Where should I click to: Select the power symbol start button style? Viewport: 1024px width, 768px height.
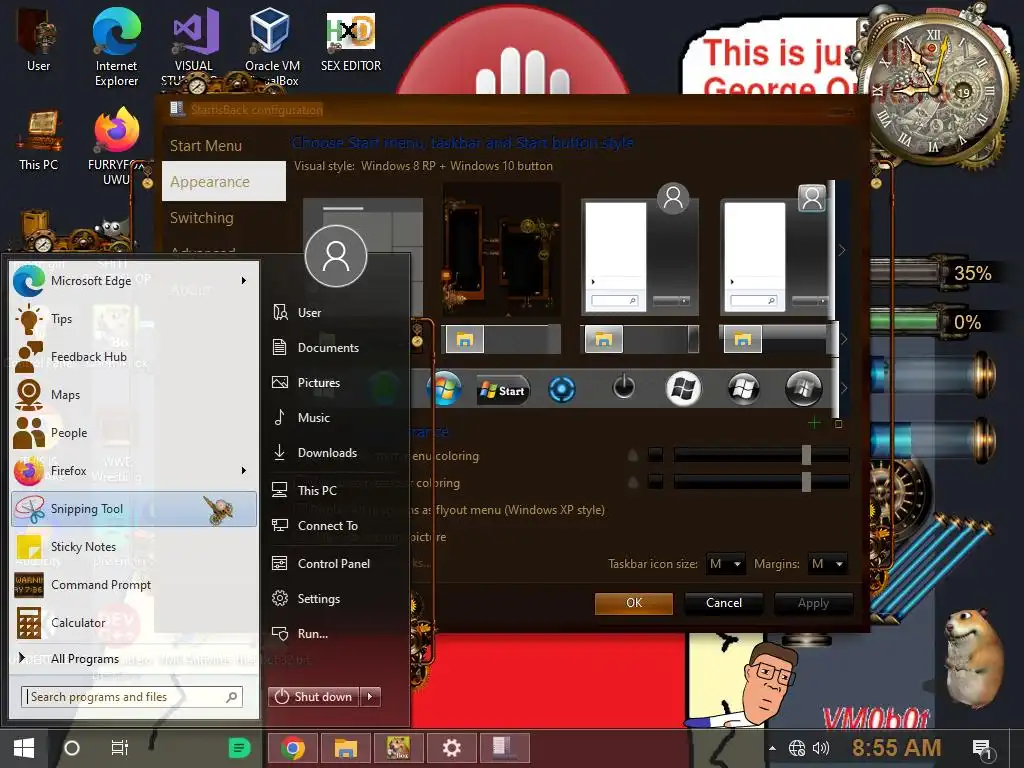623,387
